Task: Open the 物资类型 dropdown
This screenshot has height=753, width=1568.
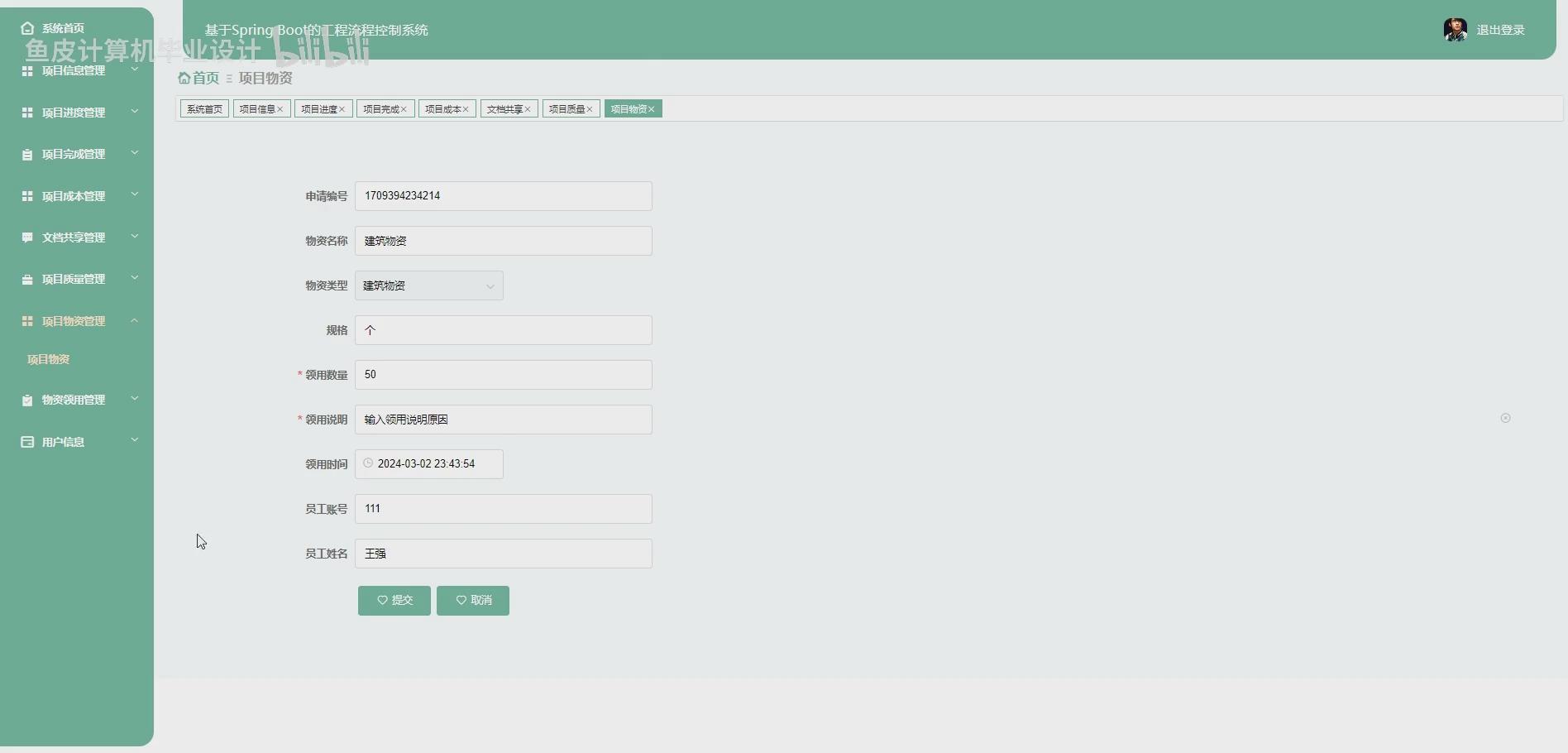Action: [x=429, y=285]
